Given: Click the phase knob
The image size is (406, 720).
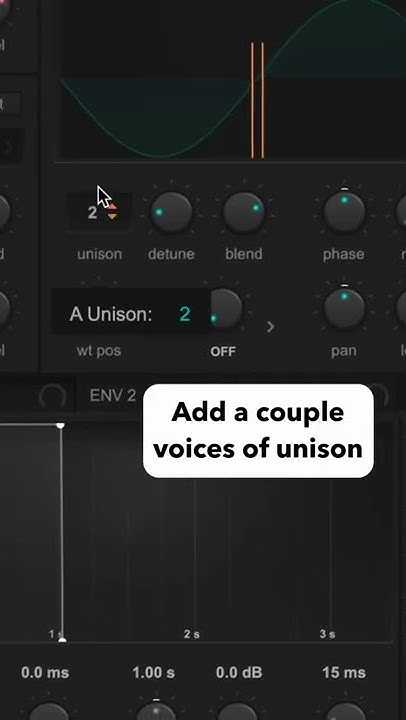Looking at the screenshot, I should coord(344,212).
